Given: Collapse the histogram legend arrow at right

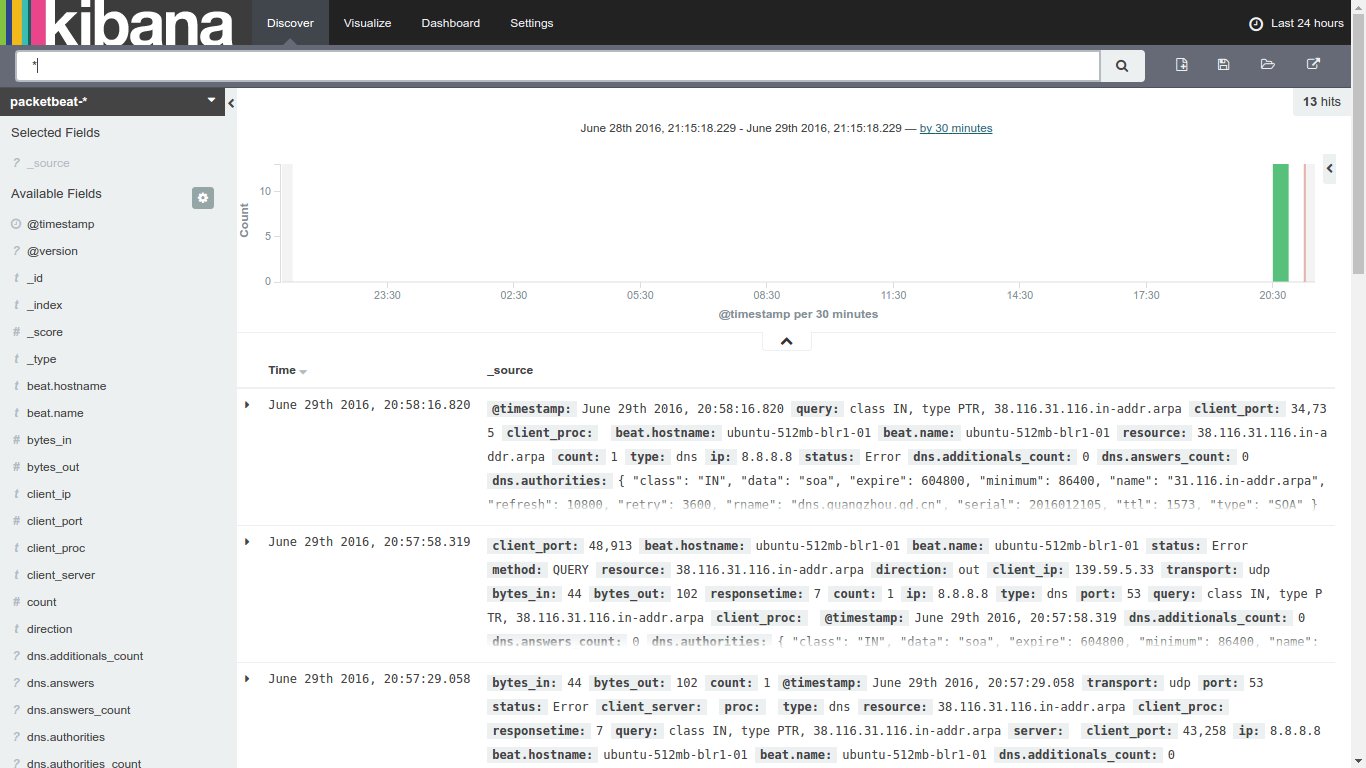Looking at the screenshot, I should (1329, 169).
